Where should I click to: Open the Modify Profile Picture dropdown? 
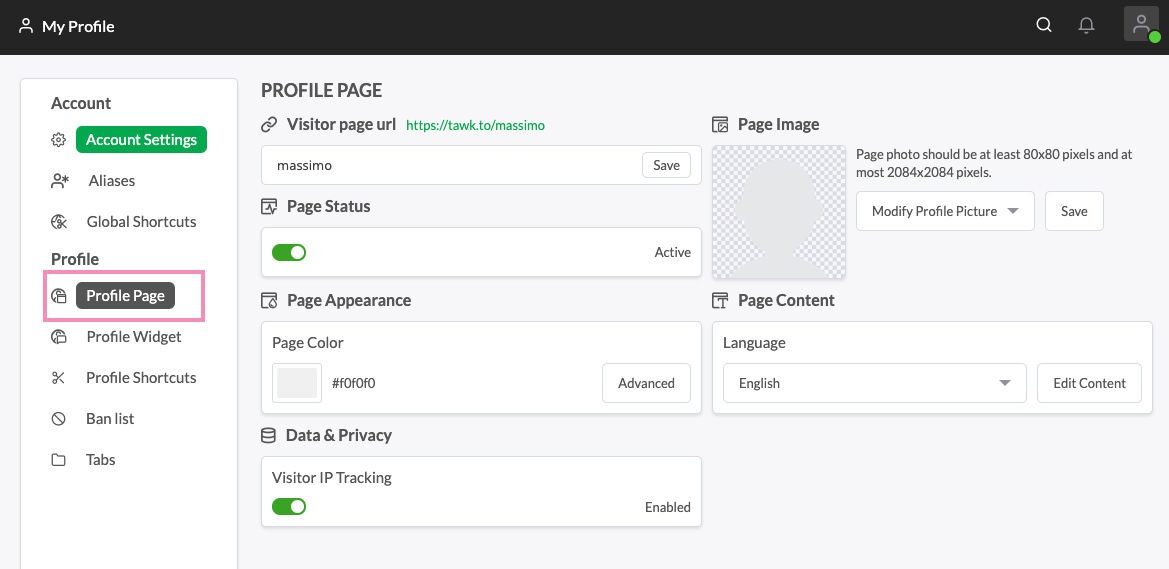pos(945,211)
